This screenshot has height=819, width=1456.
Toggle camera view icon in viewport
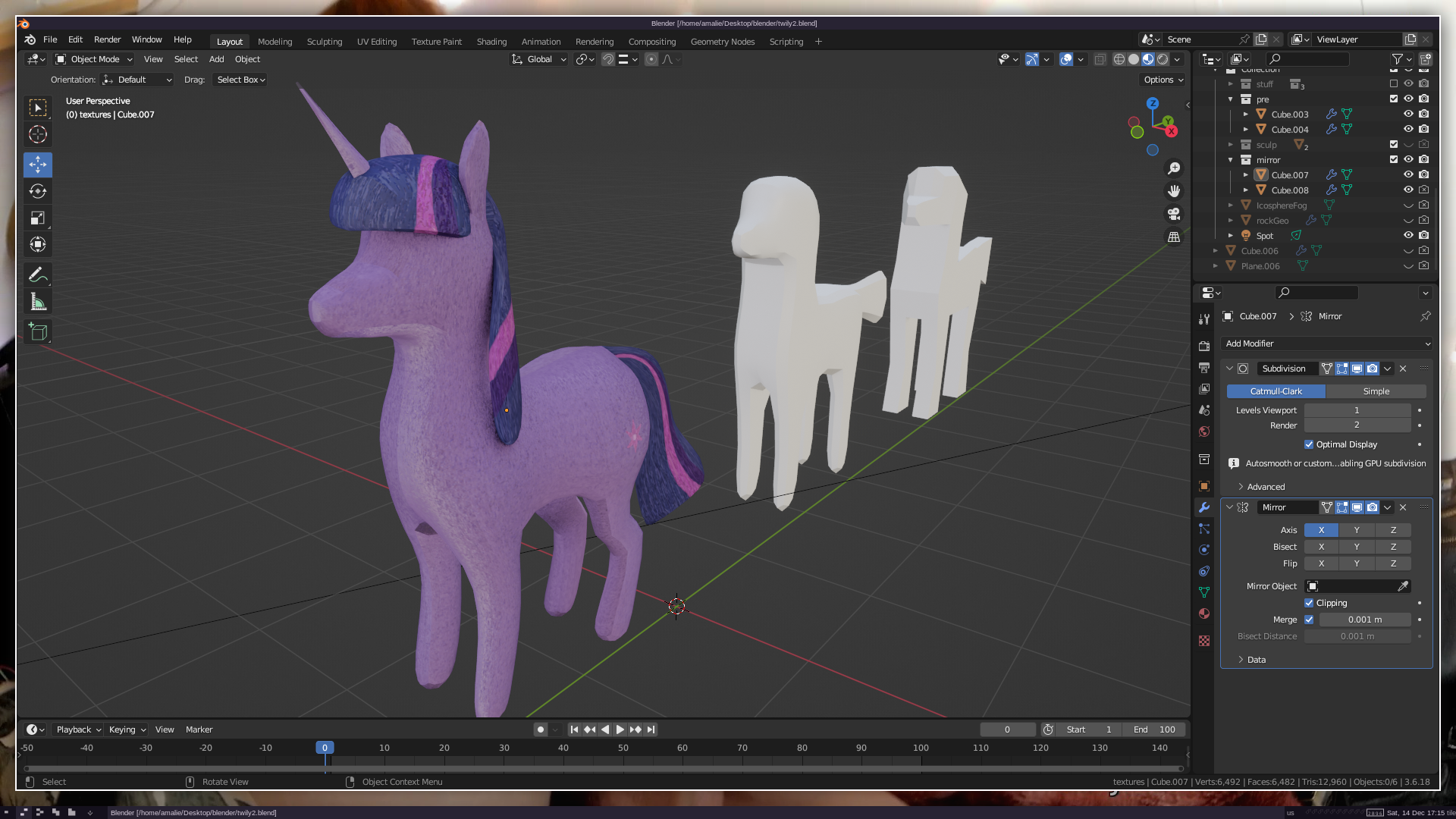(x=1174, y=214)
